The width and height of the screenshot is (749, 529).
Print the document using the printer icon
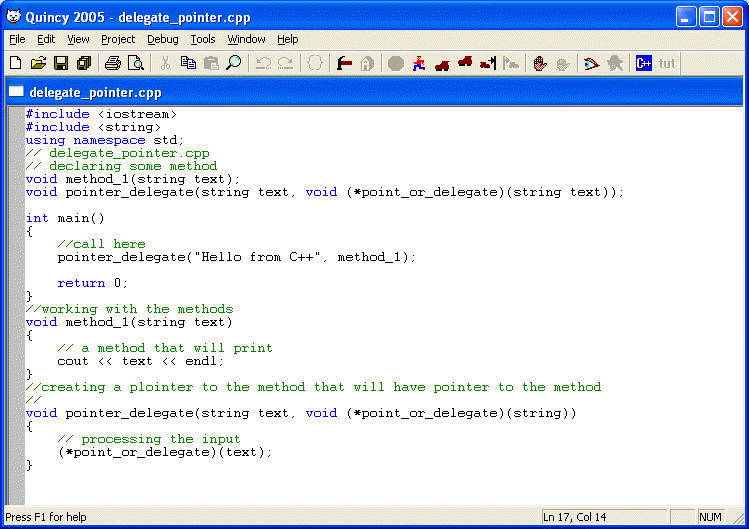click(113, 63)
